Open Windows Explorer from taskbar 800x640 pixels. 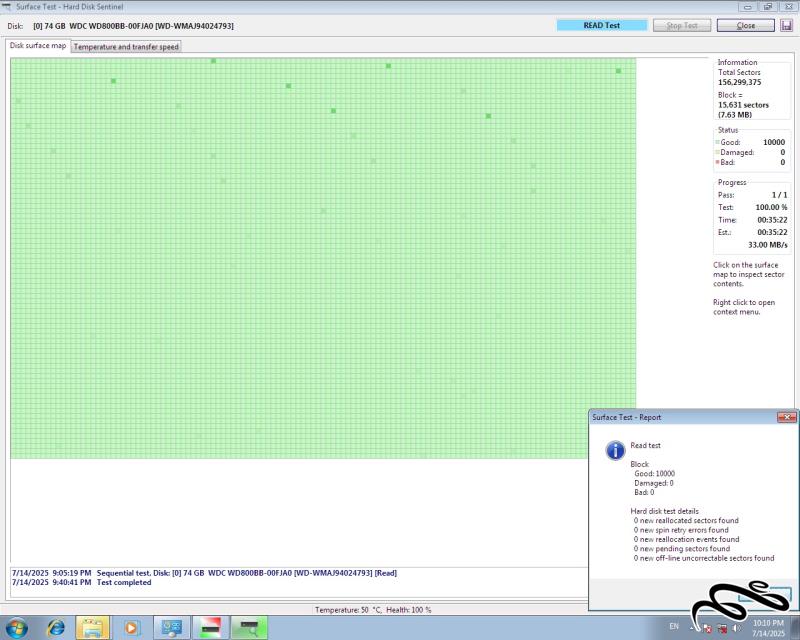coord(92,627)
